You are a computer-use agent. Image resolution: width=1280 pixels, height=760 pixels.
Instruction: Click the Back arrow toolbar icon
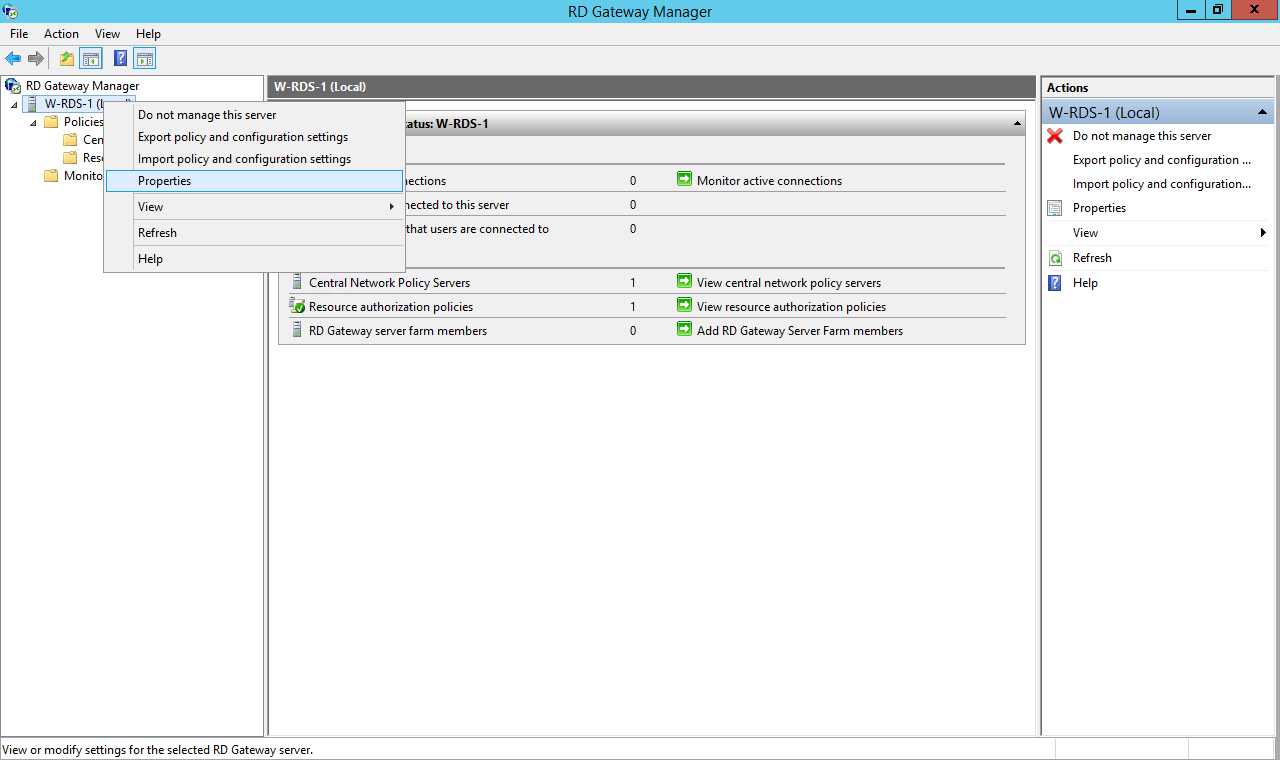(13, 59)
